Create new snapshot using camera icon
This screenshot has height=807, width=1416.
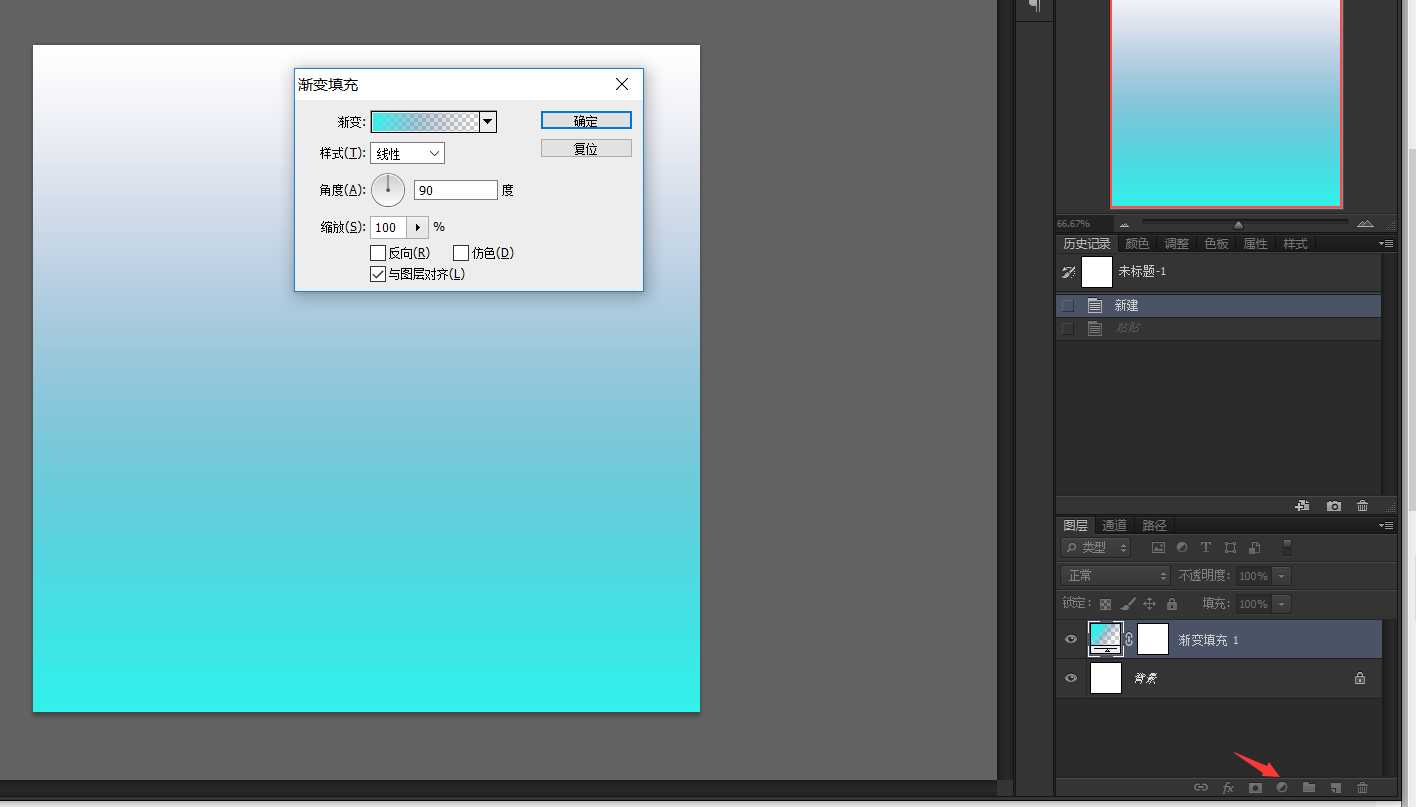point(1334,506)
